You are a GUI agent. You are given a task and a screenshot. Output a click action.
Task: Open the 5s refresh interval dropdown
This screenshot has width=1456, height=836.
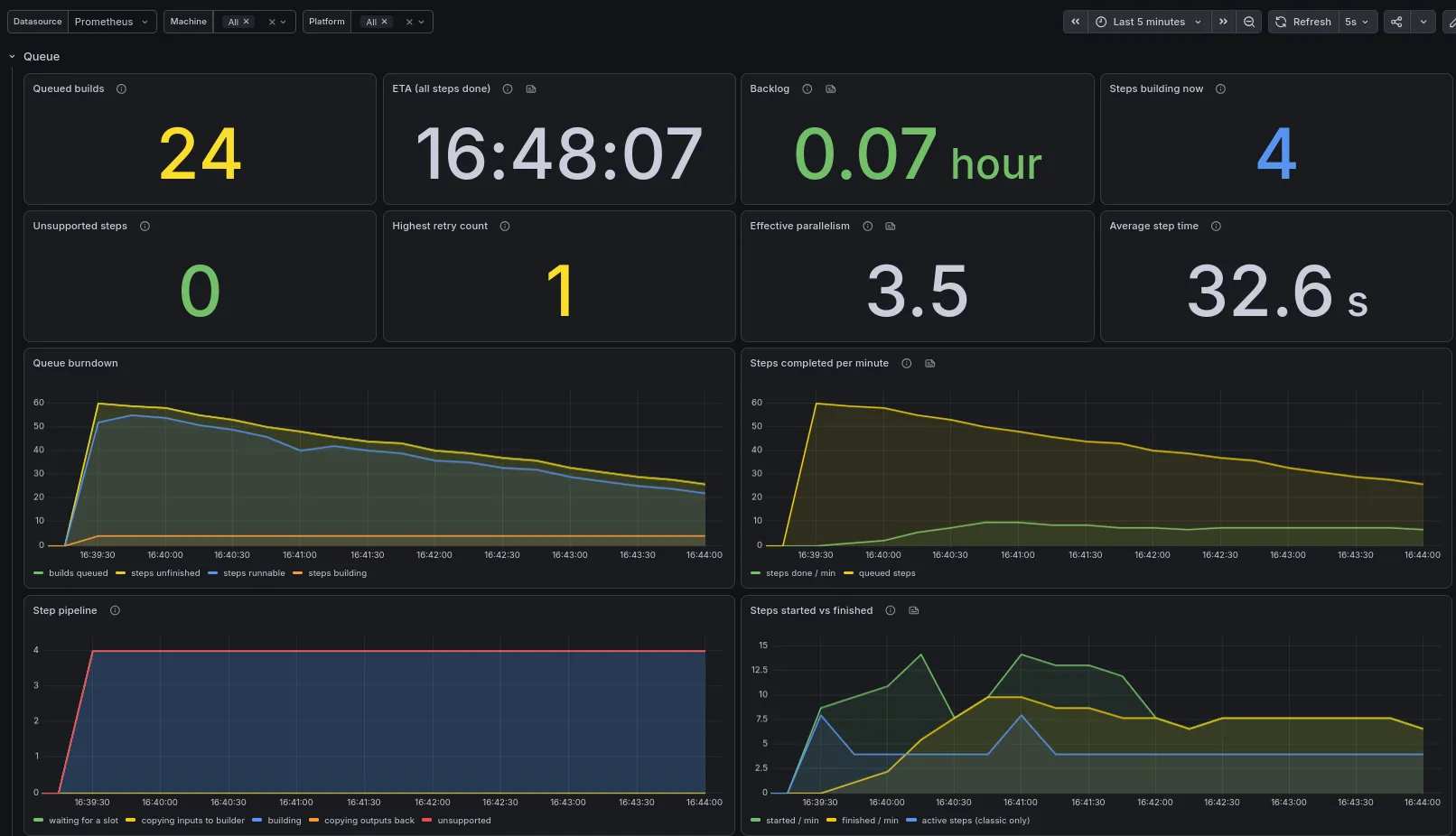pyautogui.click(x=1357, y=22)
